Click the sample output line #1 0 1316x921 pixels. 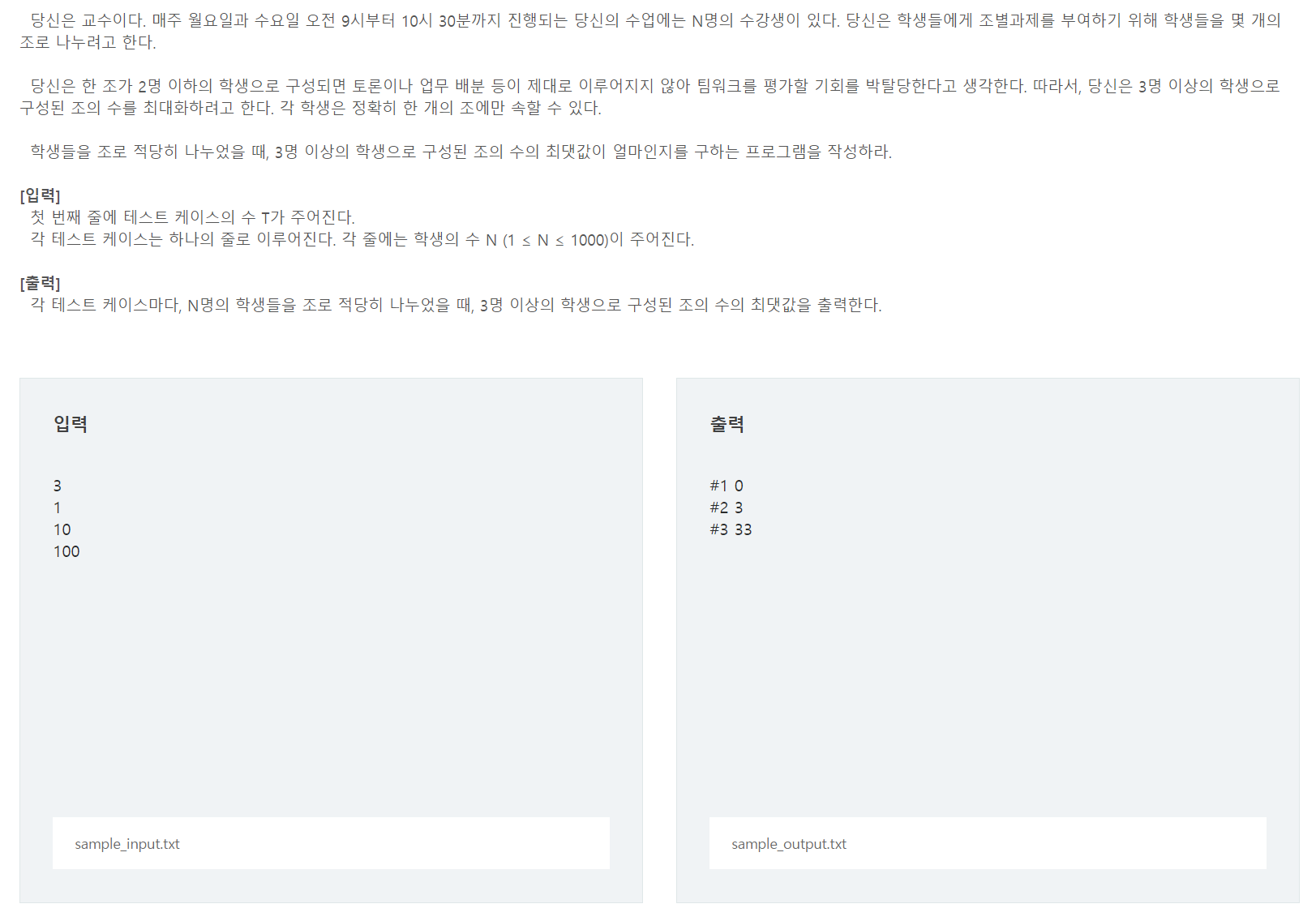coord(727,486)
